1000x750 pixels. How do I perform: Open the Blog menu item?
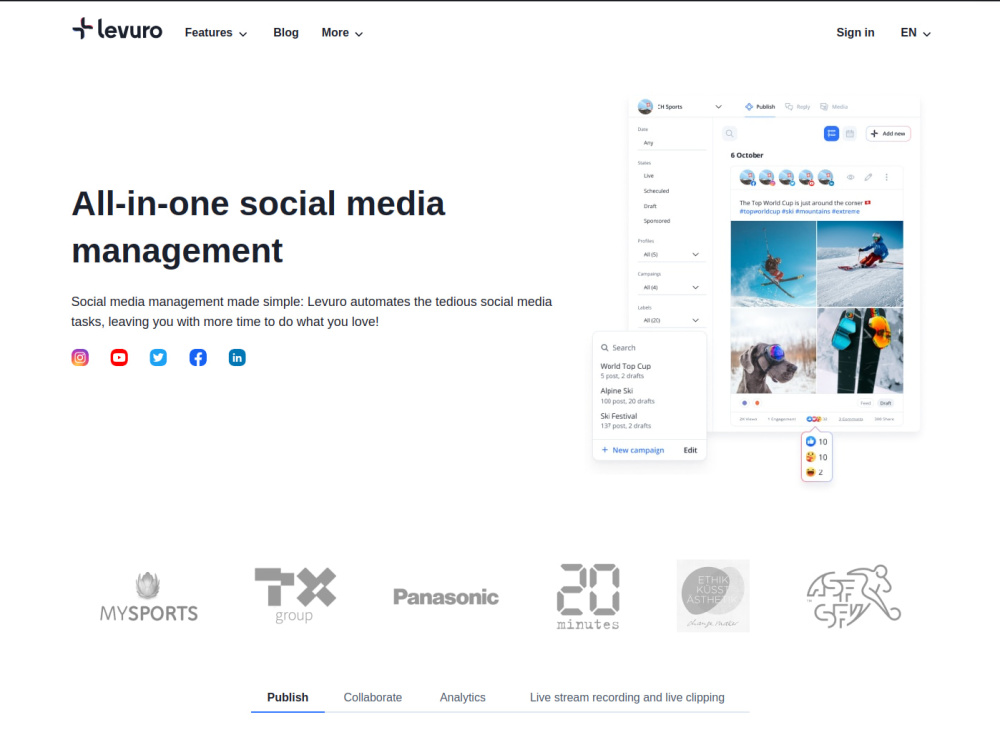(286, 33)
